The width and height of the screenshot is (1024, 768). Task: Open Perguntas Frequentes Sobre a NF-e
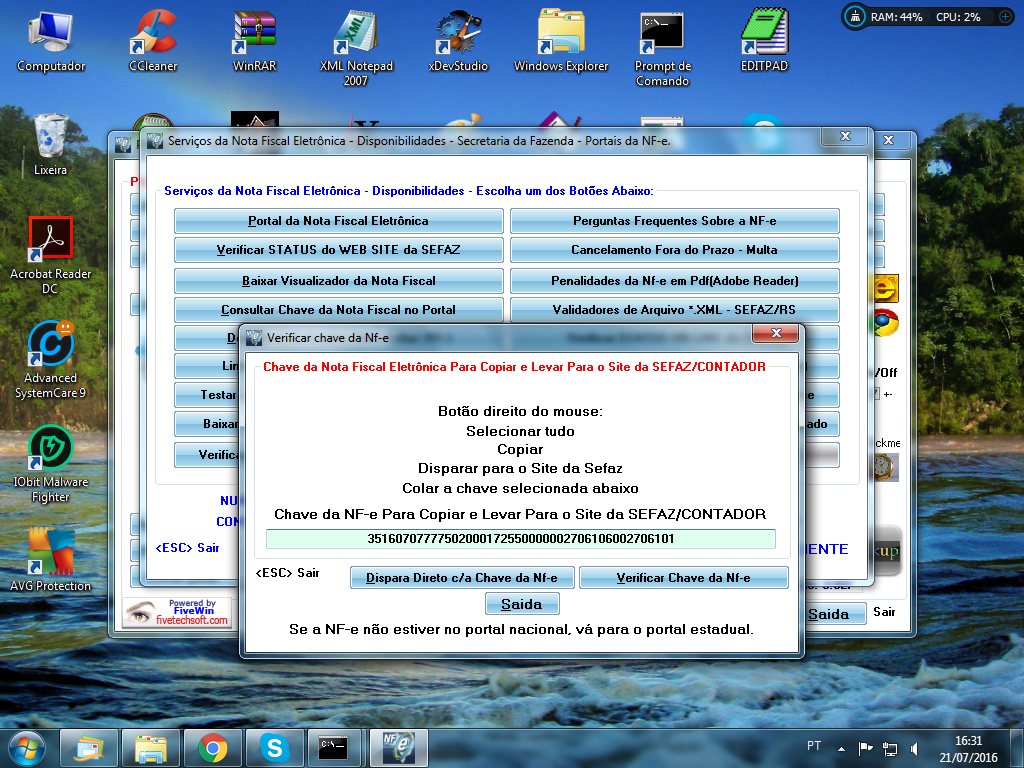coord(674,221)
